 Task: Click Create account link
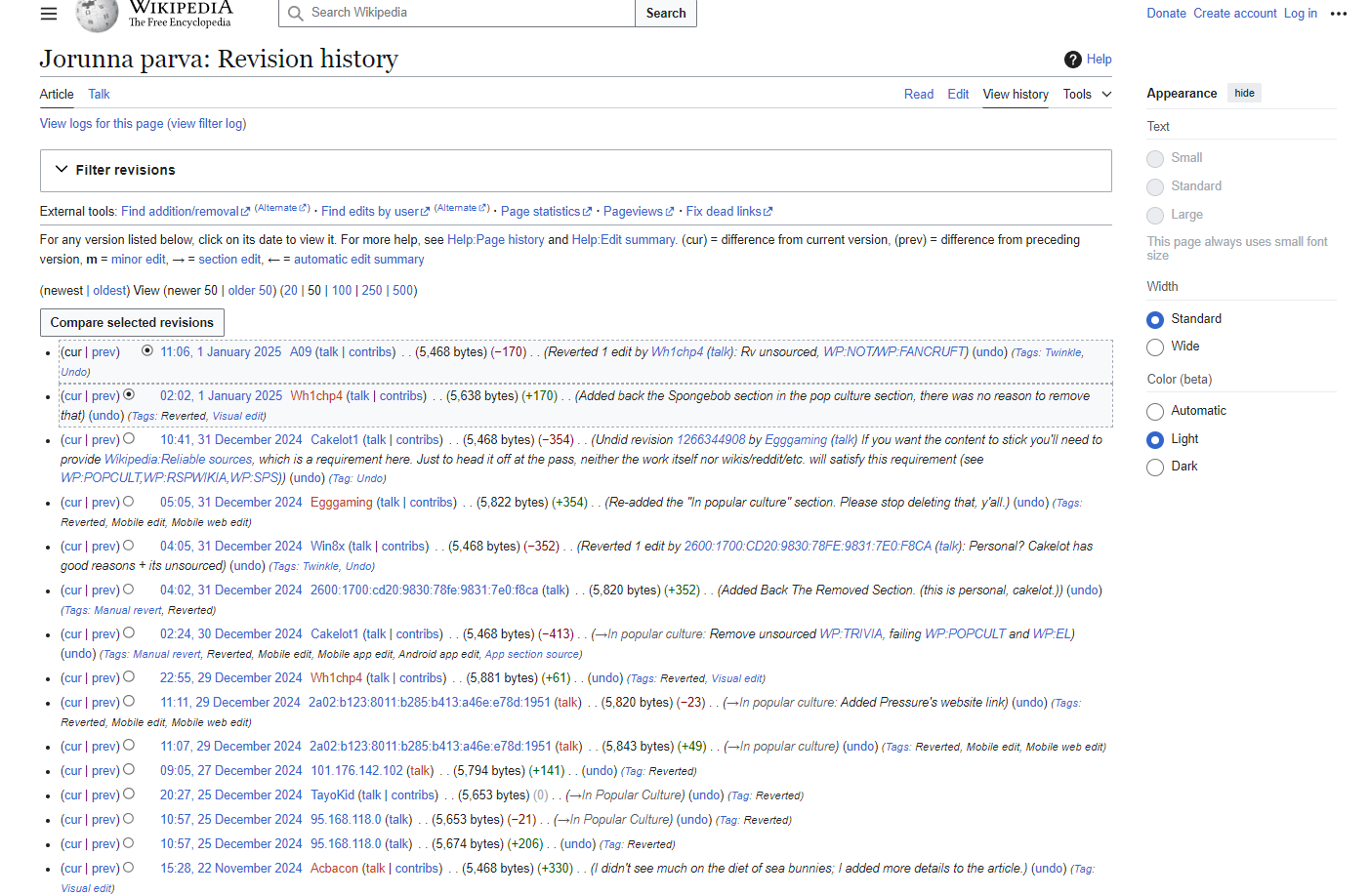click(x=1235, y=13)
